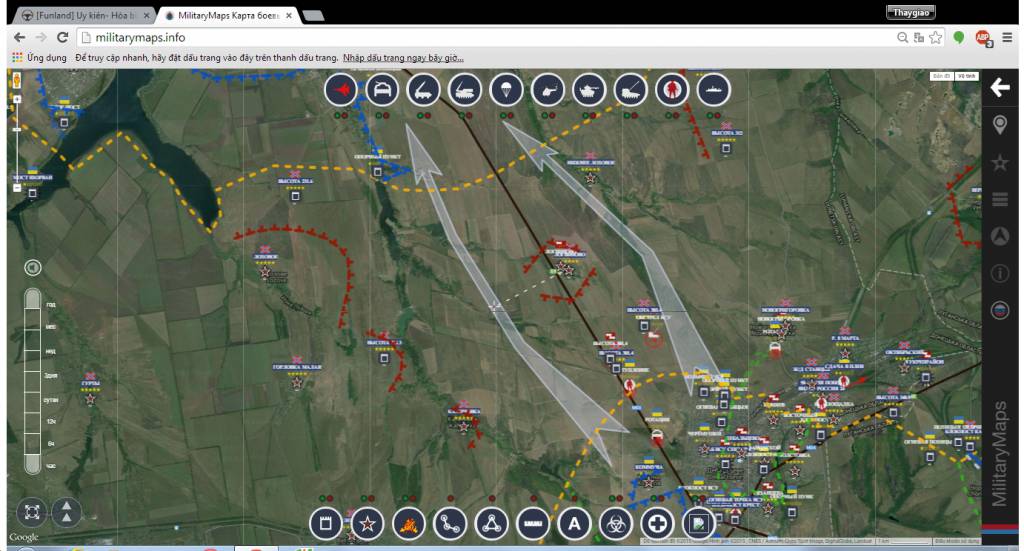Screen dimensions: 1024x551
Task: Click the Street View pegman icon
Action: [17, 80]
